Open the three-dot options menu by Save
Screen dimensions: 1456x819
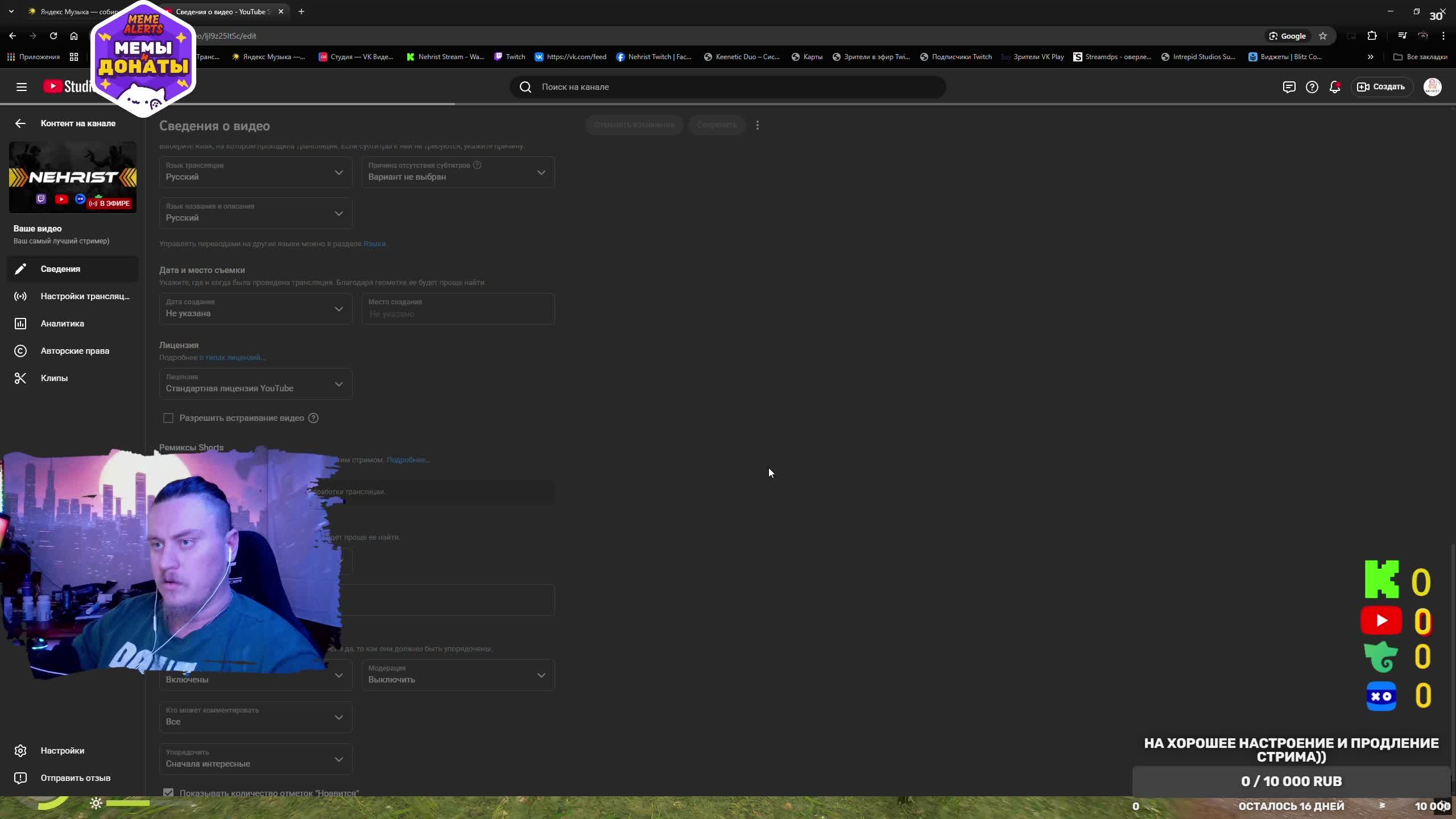757,125
